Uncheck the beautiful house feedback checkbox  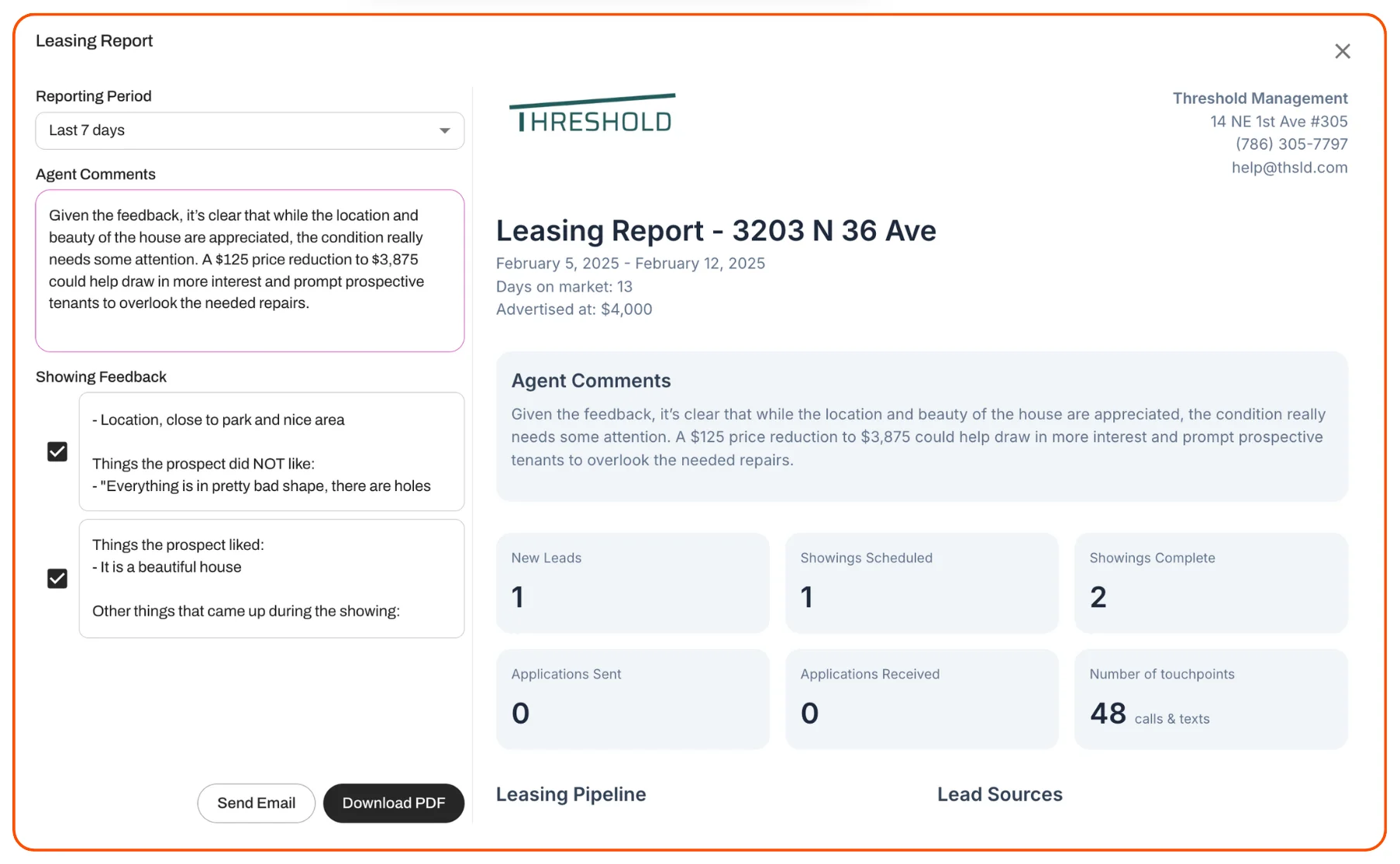pyautogui.click(x=57, y=579)
